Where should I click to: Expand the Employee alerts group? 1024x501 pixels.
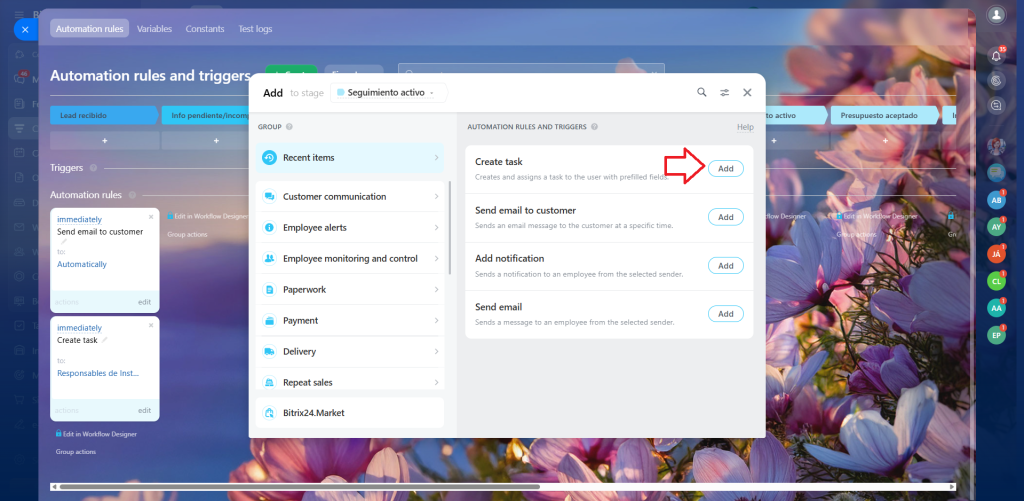(350, 228)
